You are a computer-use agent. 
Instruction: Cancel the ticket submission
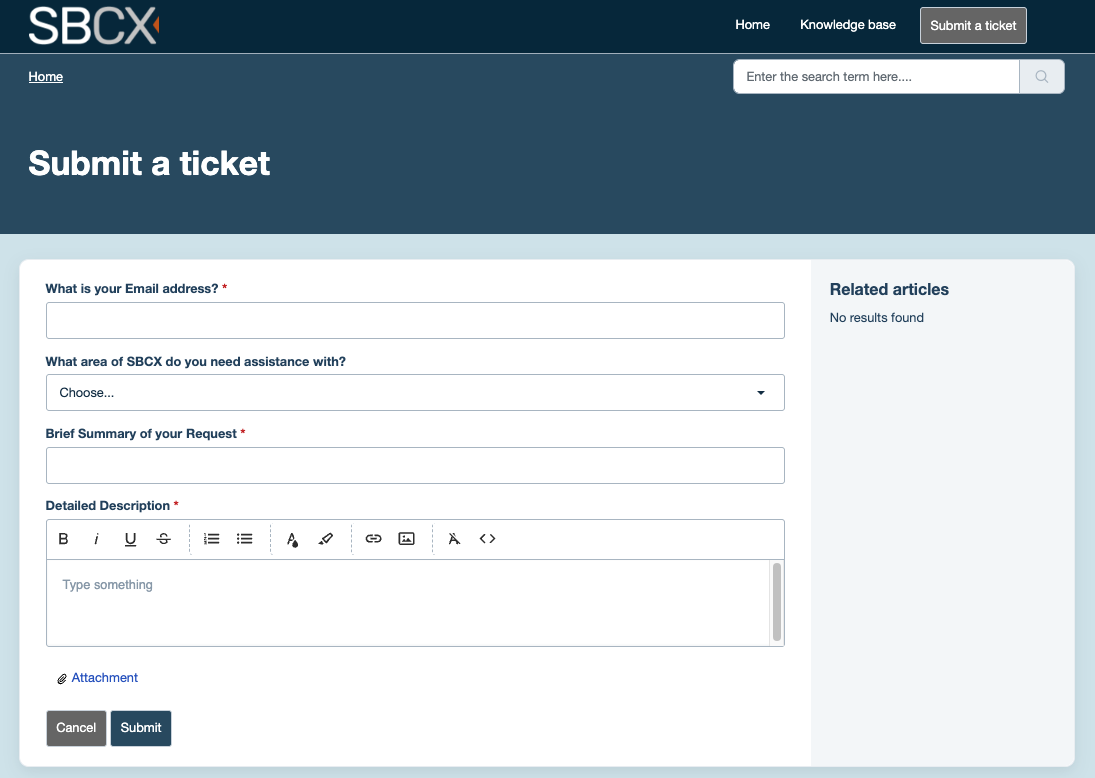point(76,728)
